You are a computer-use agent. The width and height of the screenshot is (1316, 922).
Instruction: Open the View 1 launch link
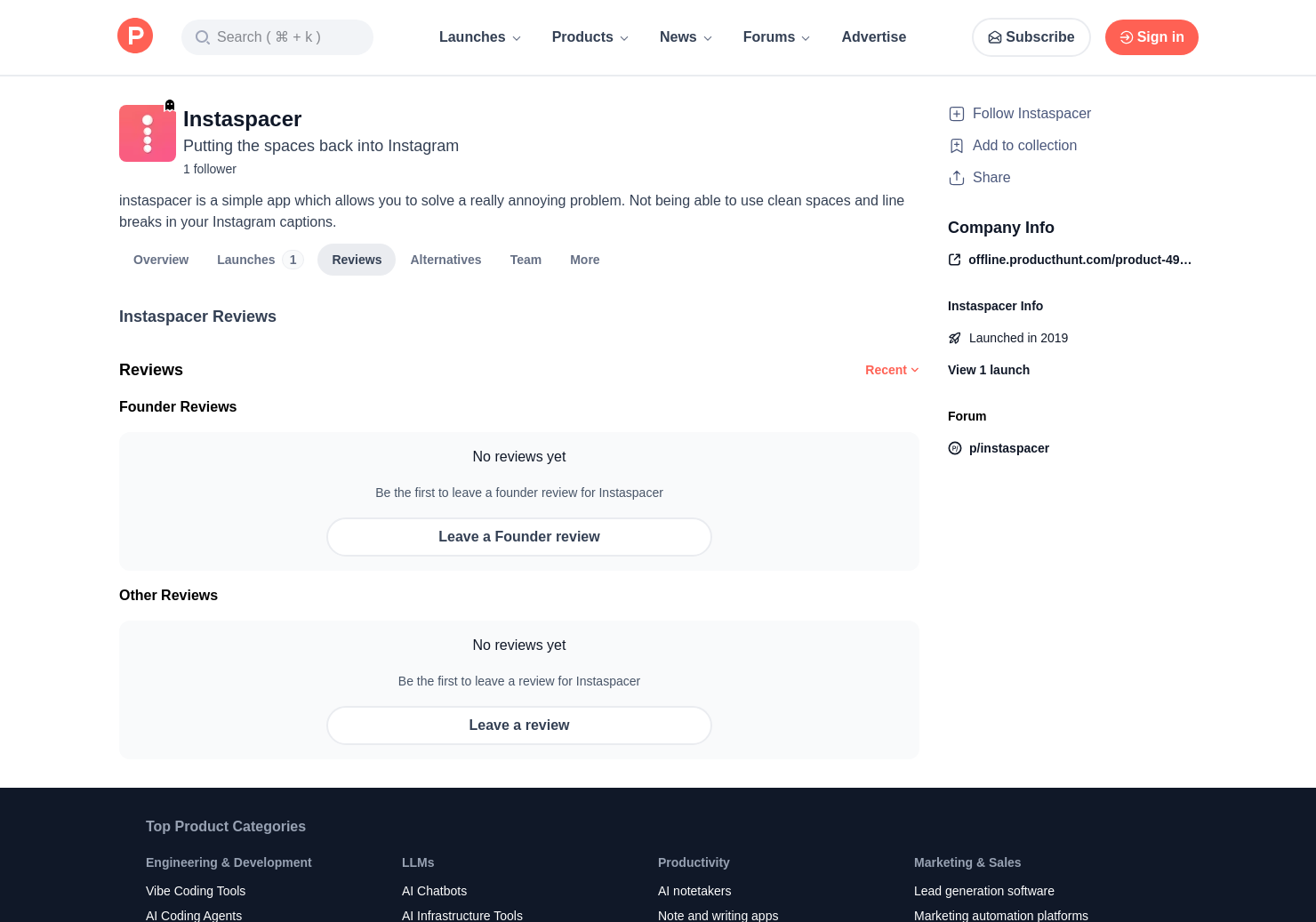pos(989,370)
